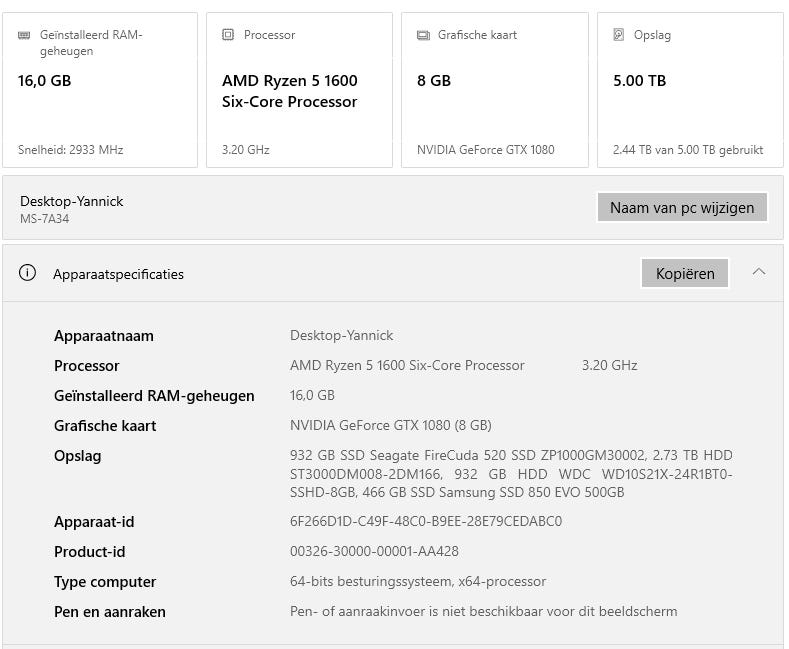Image resolution: width=789 pixels, height=649 pixels.
Task: Click the Apparaatspecificaties header text
Action: (x=118, y=274)
